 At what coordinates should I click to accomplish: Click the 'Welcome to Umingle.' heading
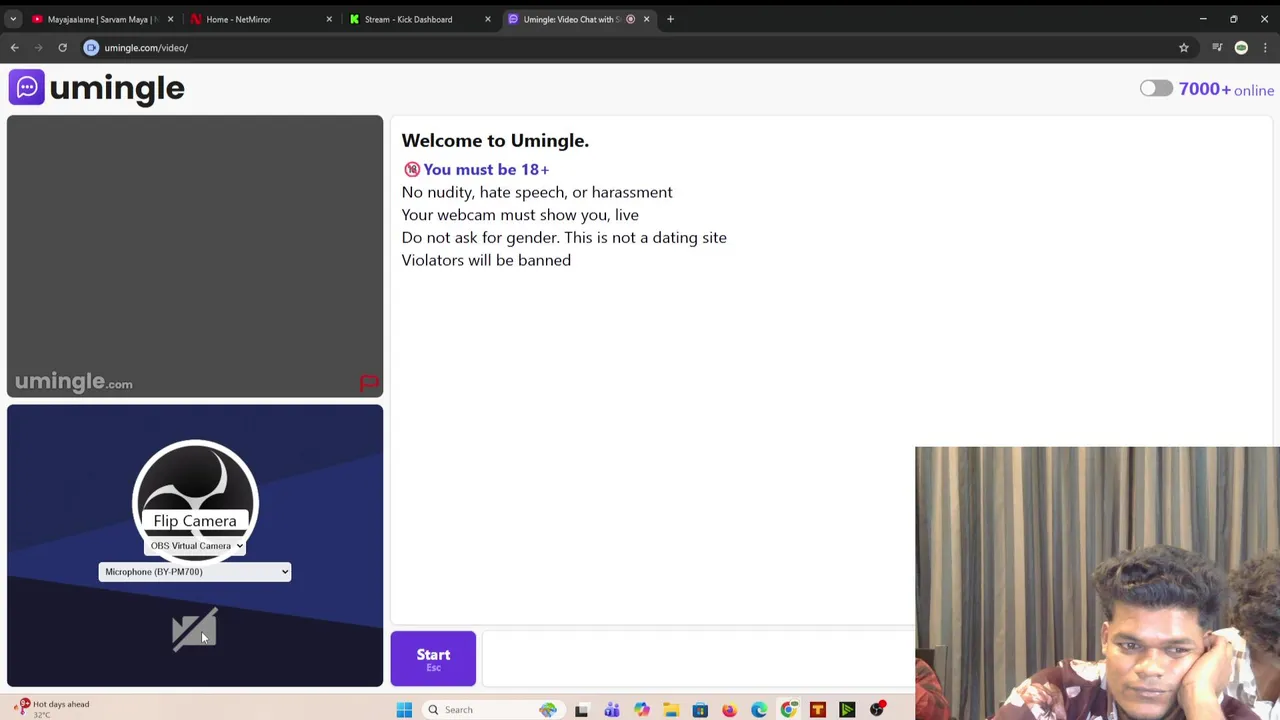(495, 140)
